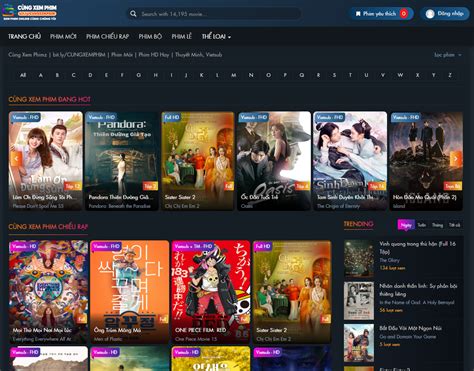Viewport: 474px width, 371px height.
Task: Select the Ngày trending tab
Action: (406, 225)
